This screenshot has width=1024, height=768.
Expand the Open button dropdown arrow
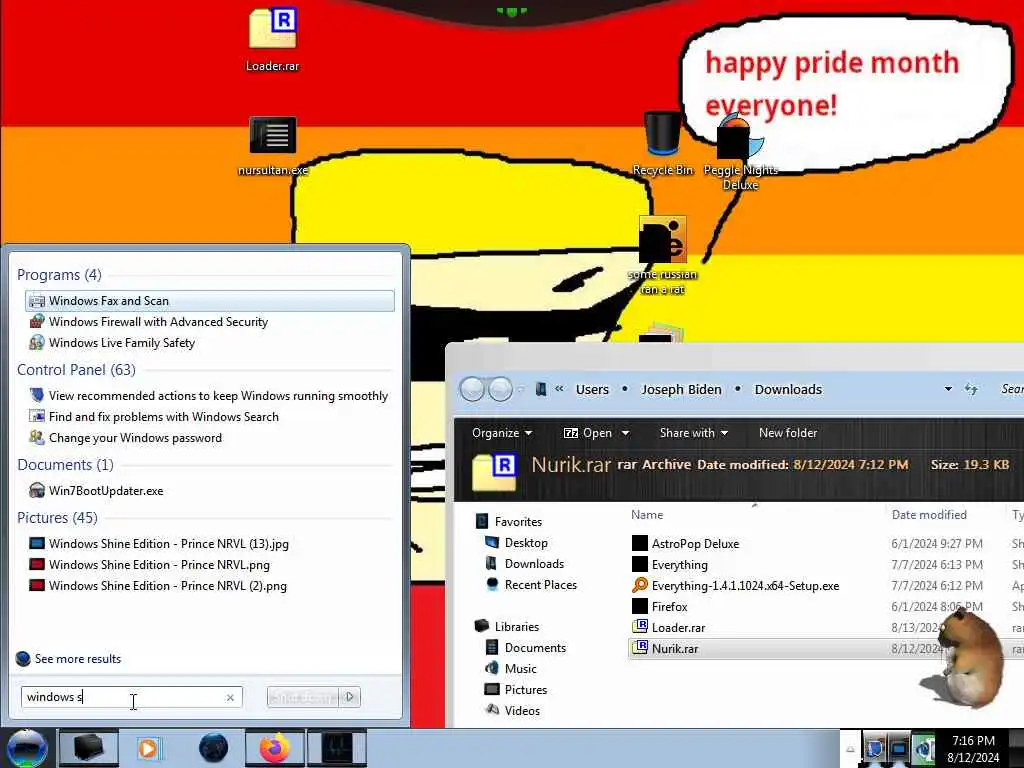pos(625,433)
